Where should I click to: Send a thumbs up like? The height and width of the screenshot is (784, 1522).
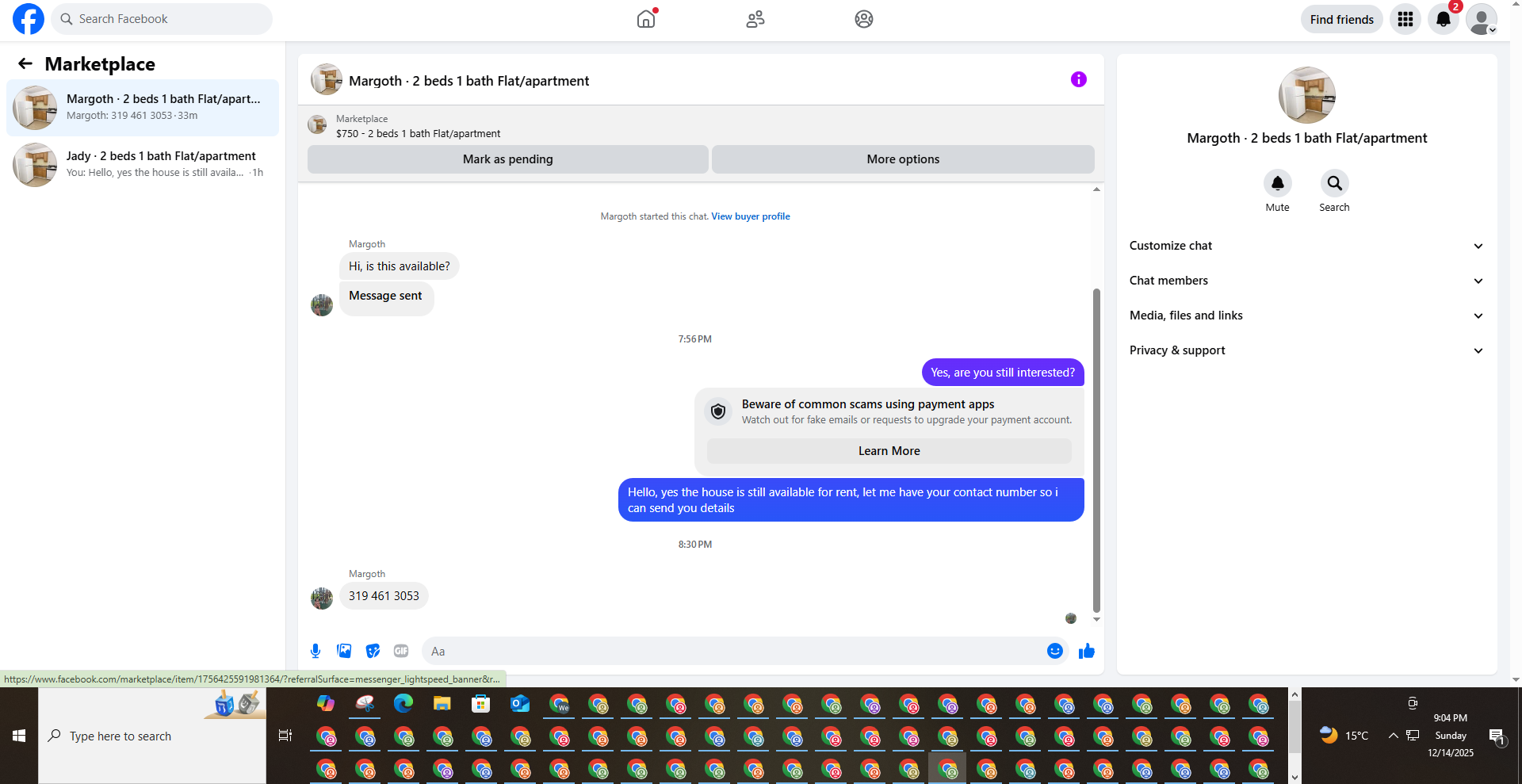(1087, 651)
